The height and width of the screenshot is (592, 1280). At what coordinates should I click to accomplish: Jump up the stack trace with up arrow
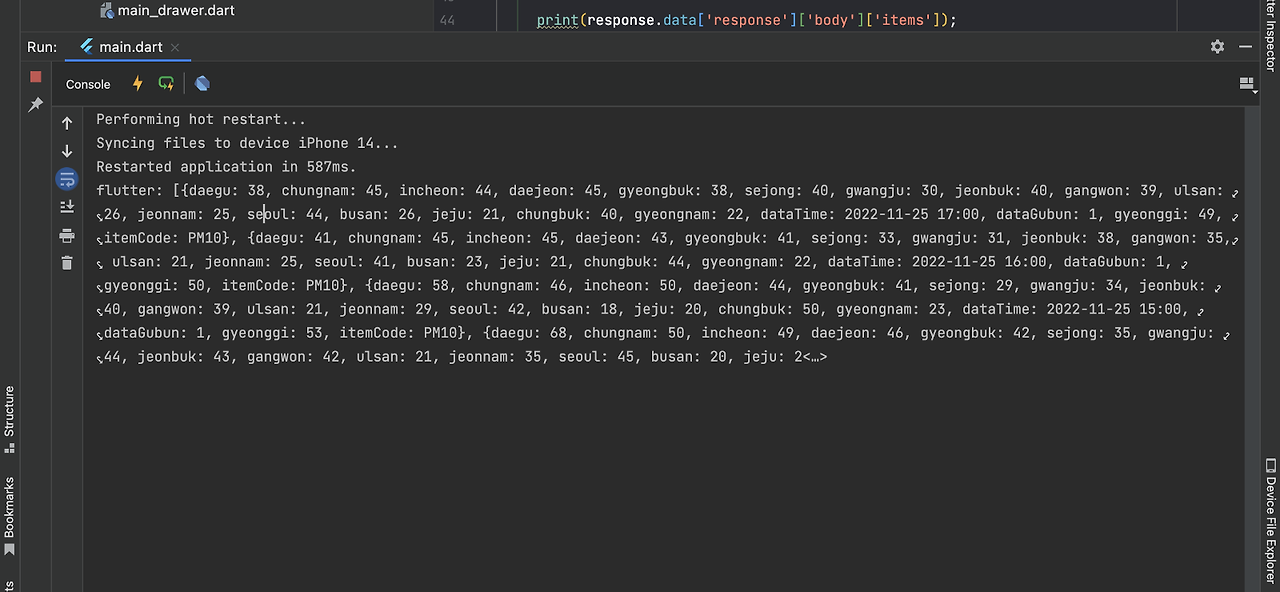pos(67,124)
